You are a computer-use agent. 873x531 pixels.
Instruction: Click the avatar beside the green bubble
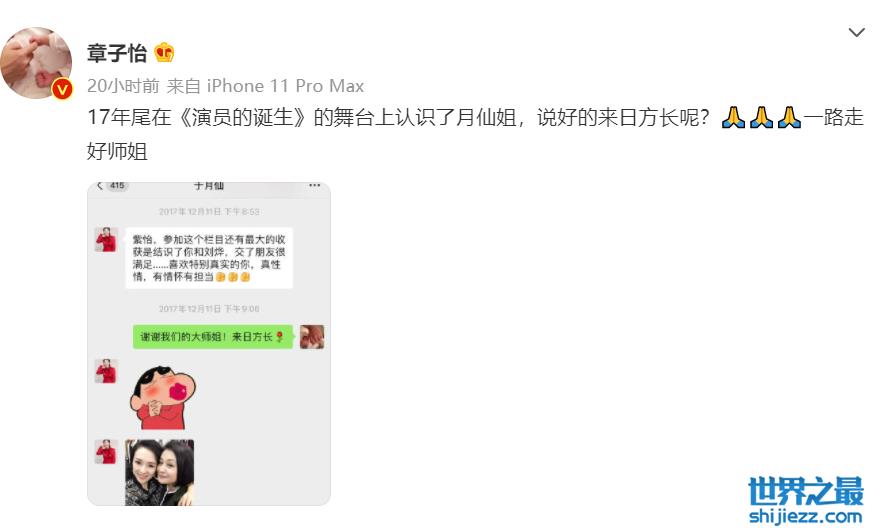[x=312, y=337]
